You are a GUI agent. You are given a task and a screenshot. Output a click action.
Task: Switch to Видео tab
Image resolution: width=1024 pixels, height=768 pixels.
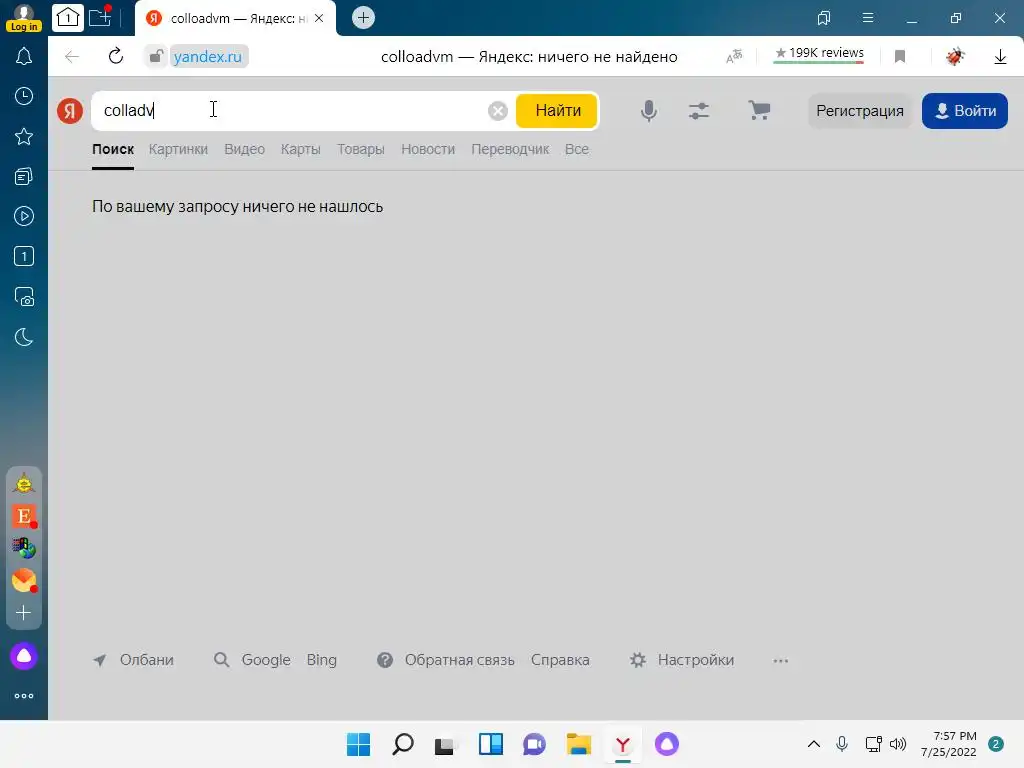pyautogui.click(x=244, y=150)
